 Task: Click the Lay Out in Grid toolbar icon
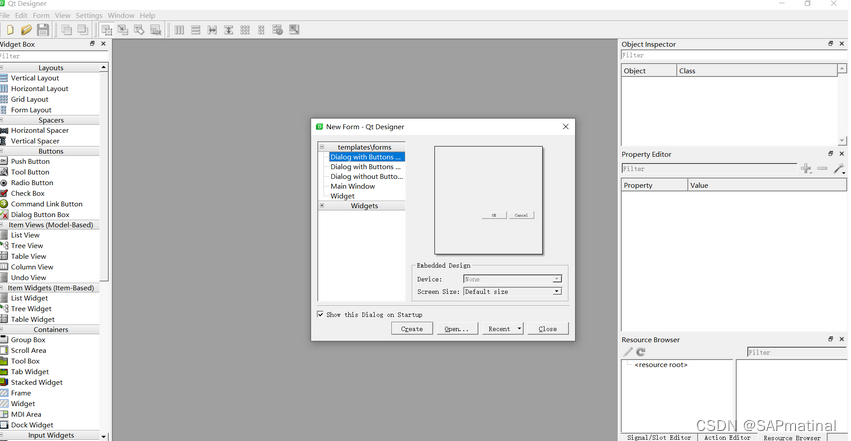tap(245, 30)
